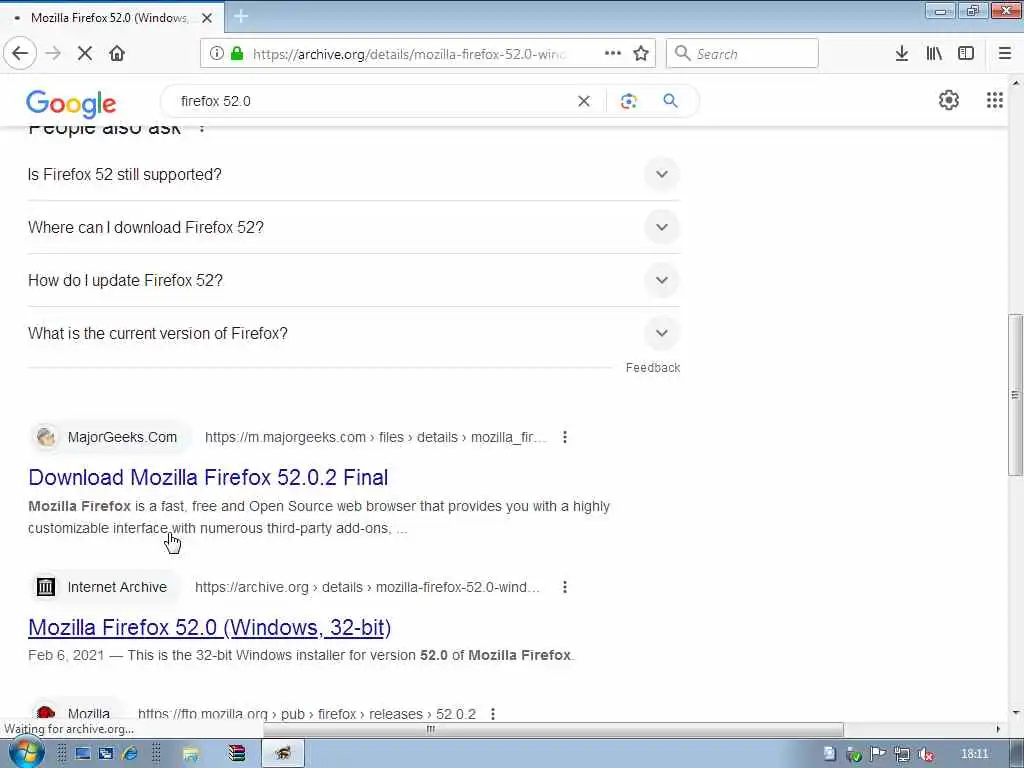Click the taskbar clock showing 18:11
The width and height of the screenshot is (1024, 768).
tap(974, 754)
